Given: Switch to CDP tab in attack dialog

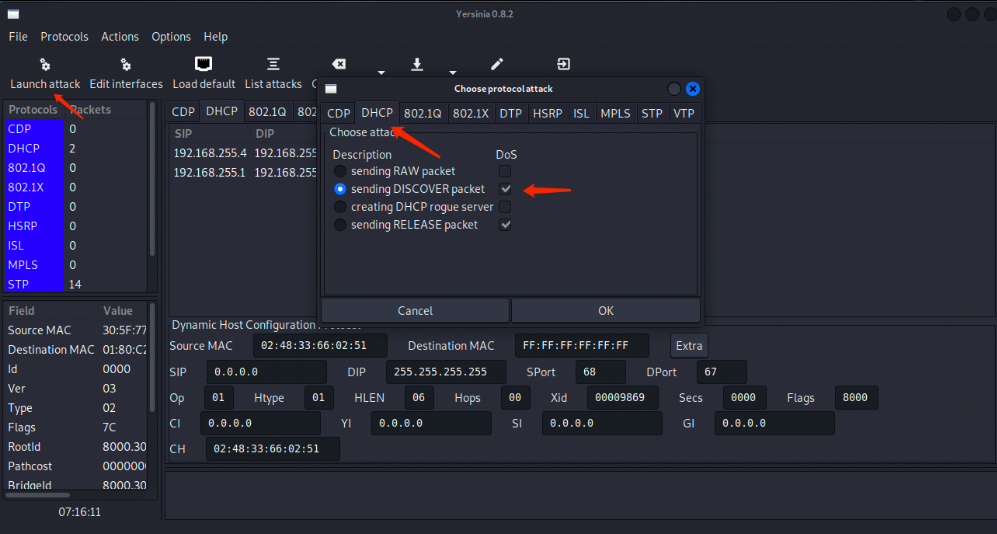Looking at the screenshot, I should [338, 113].
